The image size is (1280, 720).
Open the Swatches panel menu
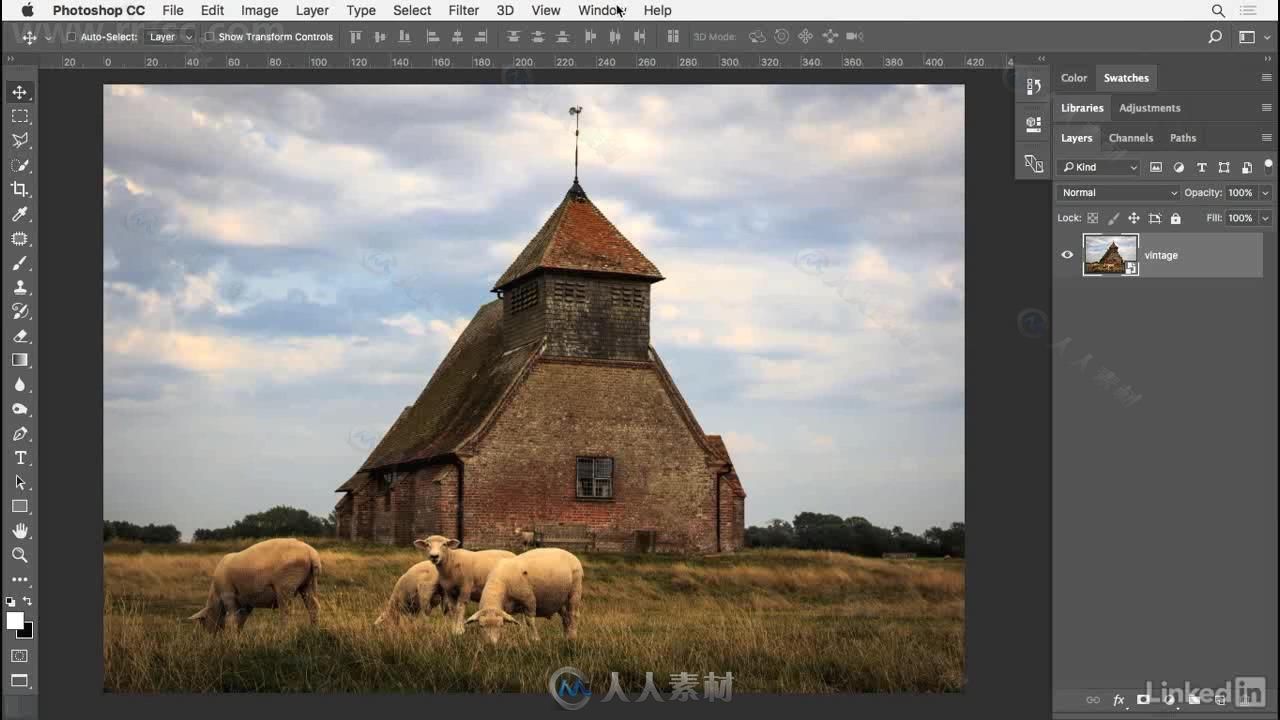click(1267, 78)
